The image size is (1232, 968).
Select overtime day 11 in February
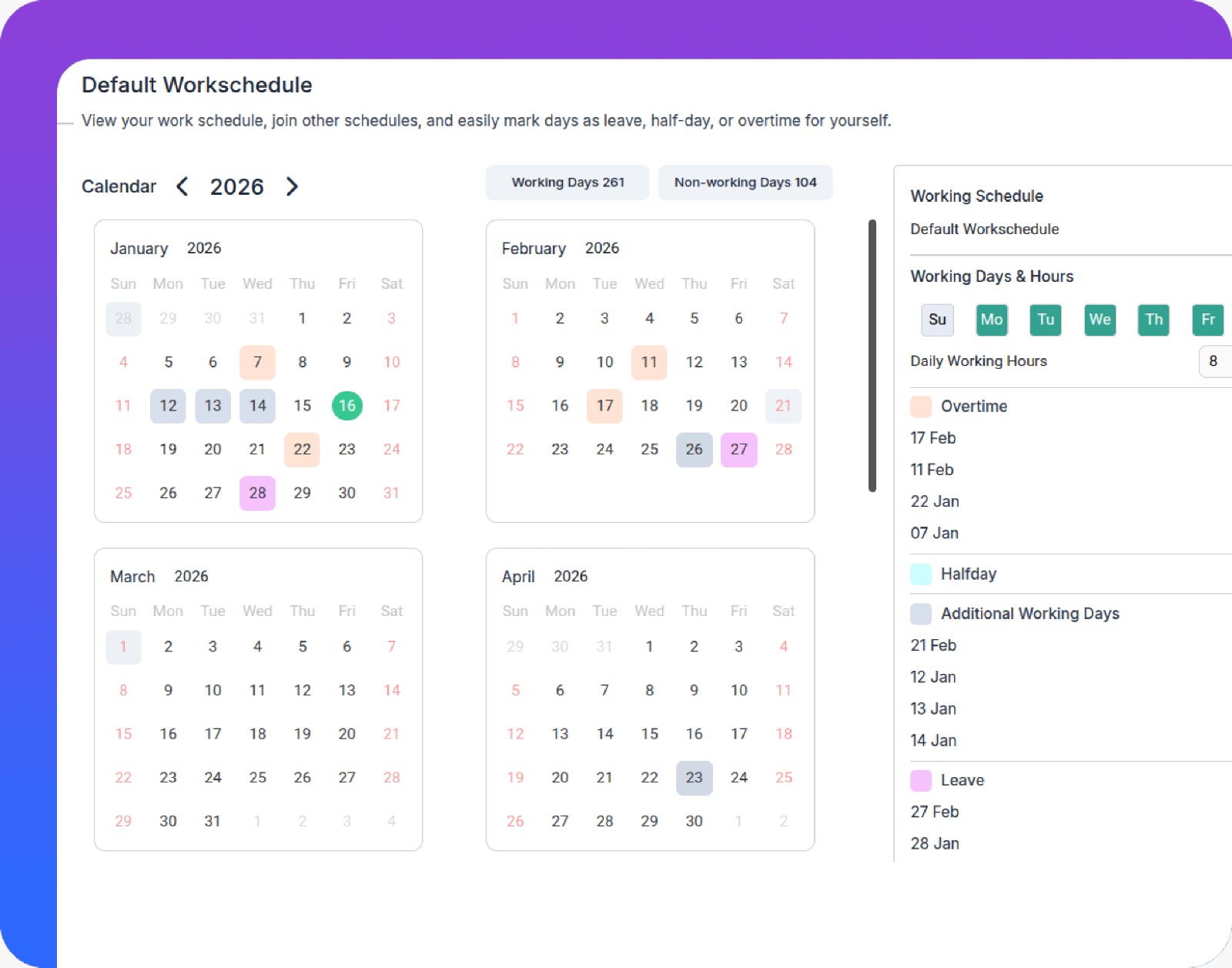649,362
